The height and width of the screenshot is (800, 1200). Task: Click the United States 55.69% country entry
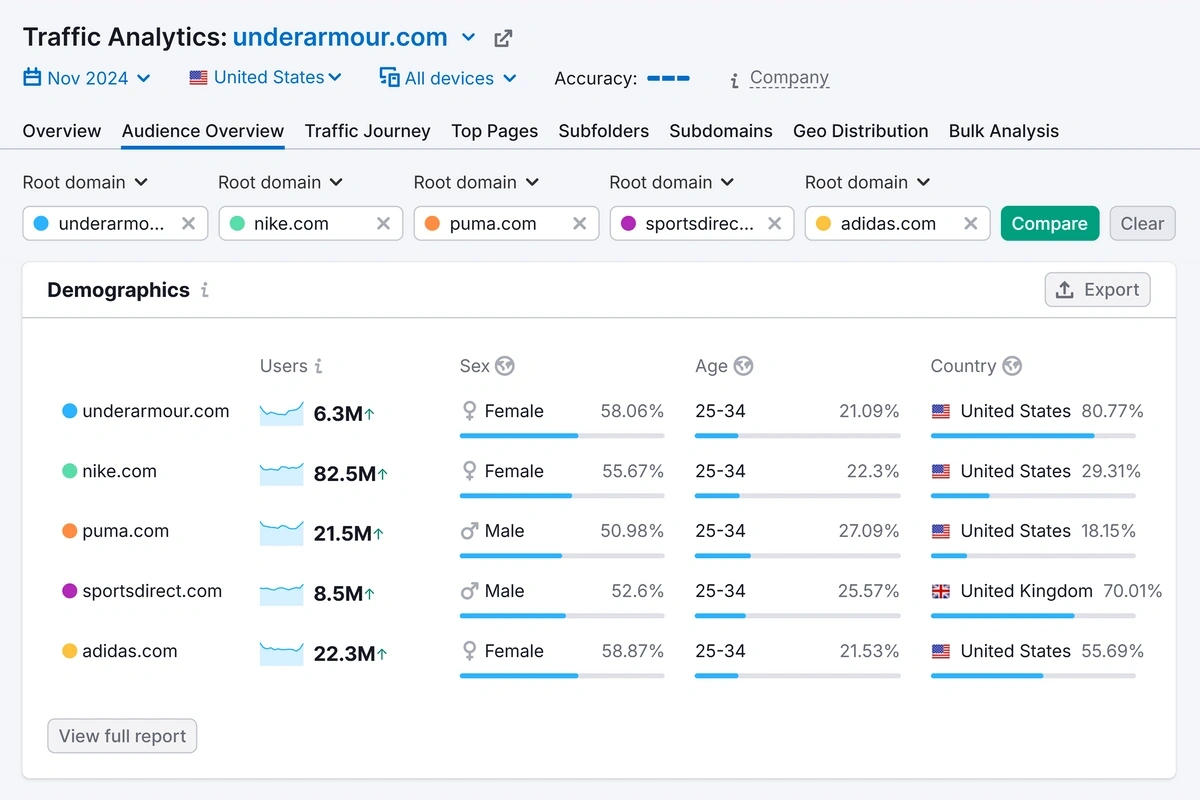[1037, 651]
